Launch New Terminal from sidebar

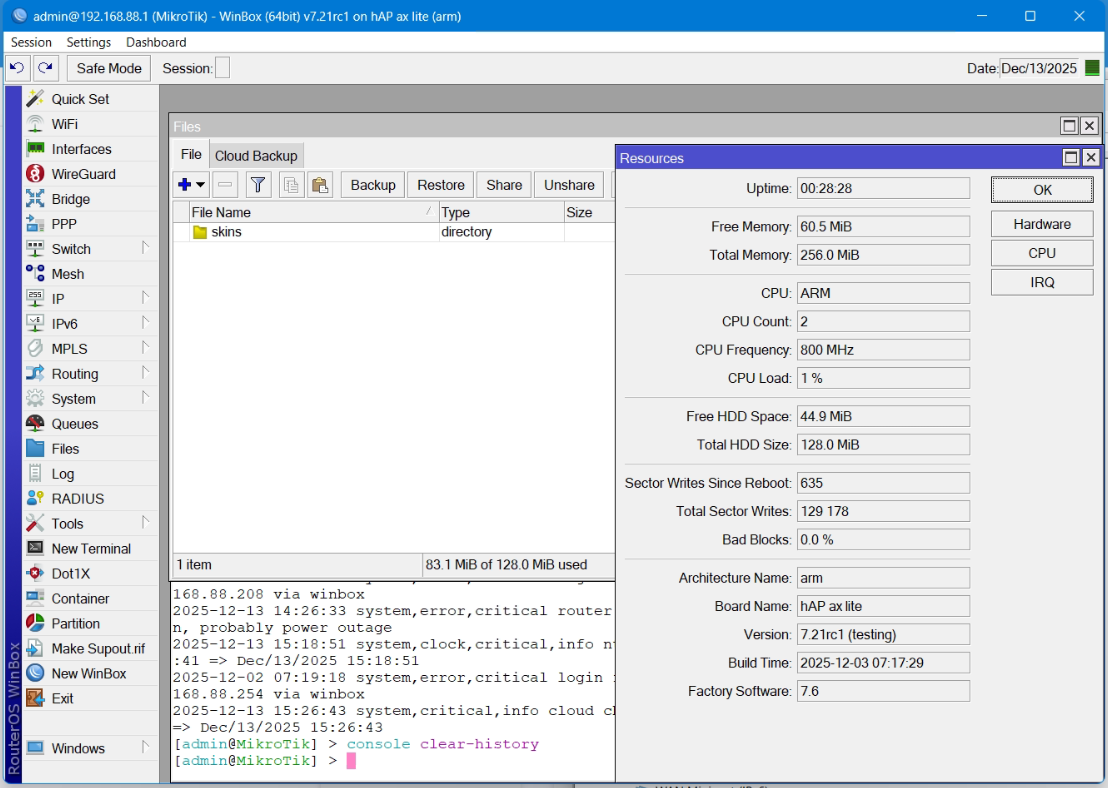coord(90,548)
